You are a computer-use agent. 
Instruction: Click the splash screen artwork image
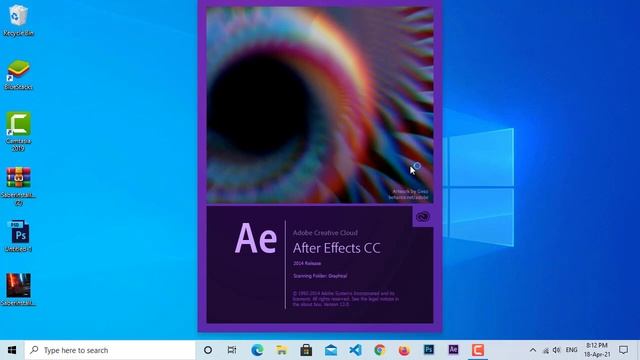(320, 104)
